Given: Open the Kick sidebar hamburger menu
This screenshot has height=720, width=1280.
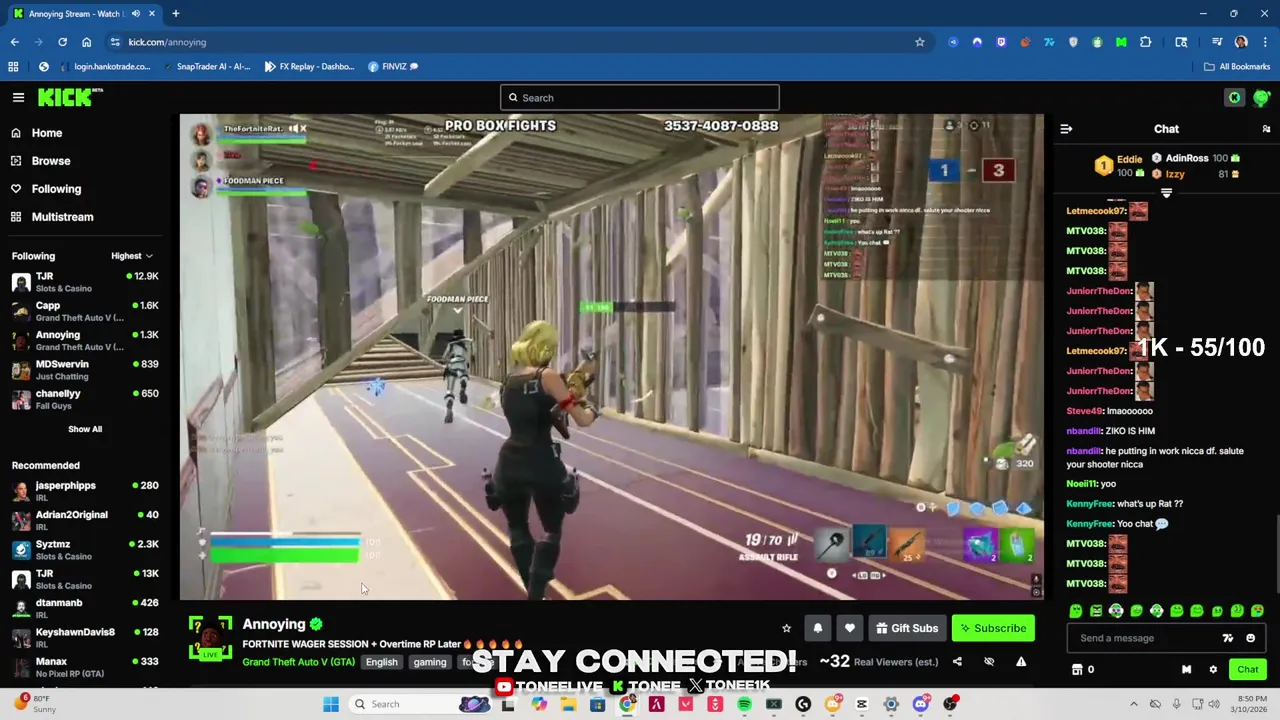Looking at the screenshot, I should tap(18, 97).
